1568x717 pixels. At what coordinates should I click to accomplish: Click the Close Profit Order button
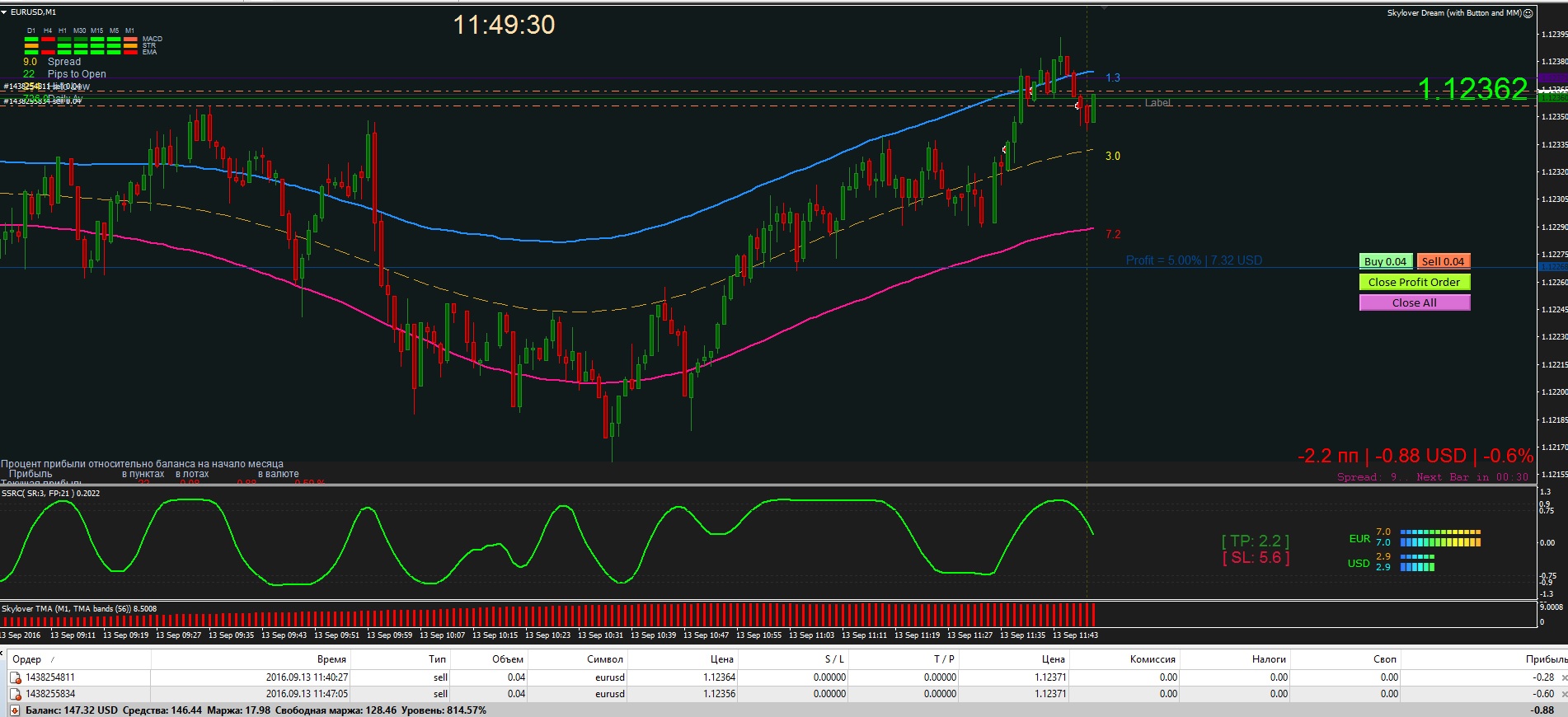1415,282
